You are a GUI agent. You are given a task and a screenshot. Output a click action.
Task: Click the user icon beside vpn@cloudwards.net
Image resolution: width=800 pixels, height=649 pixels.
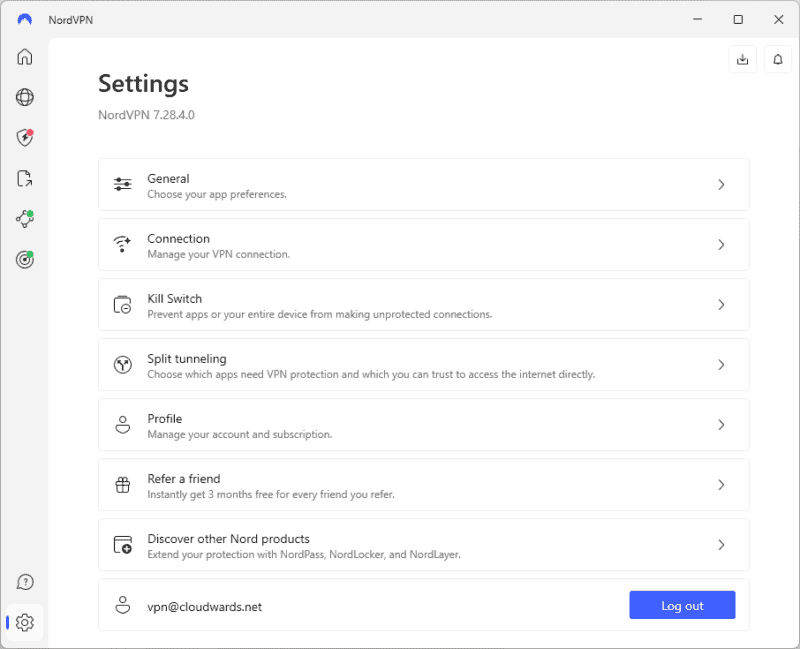[x=122, y=605]
